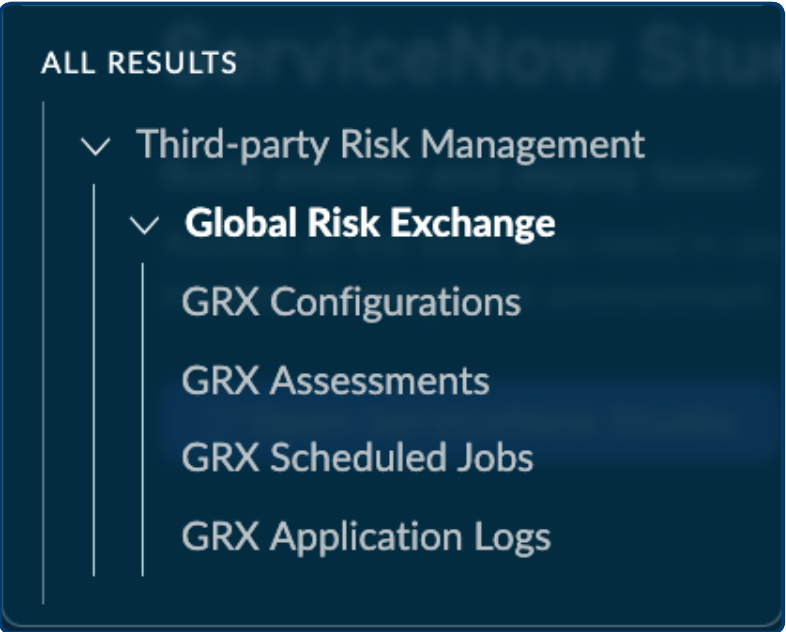Open GRX Application Logs

(x=366, y=537)
